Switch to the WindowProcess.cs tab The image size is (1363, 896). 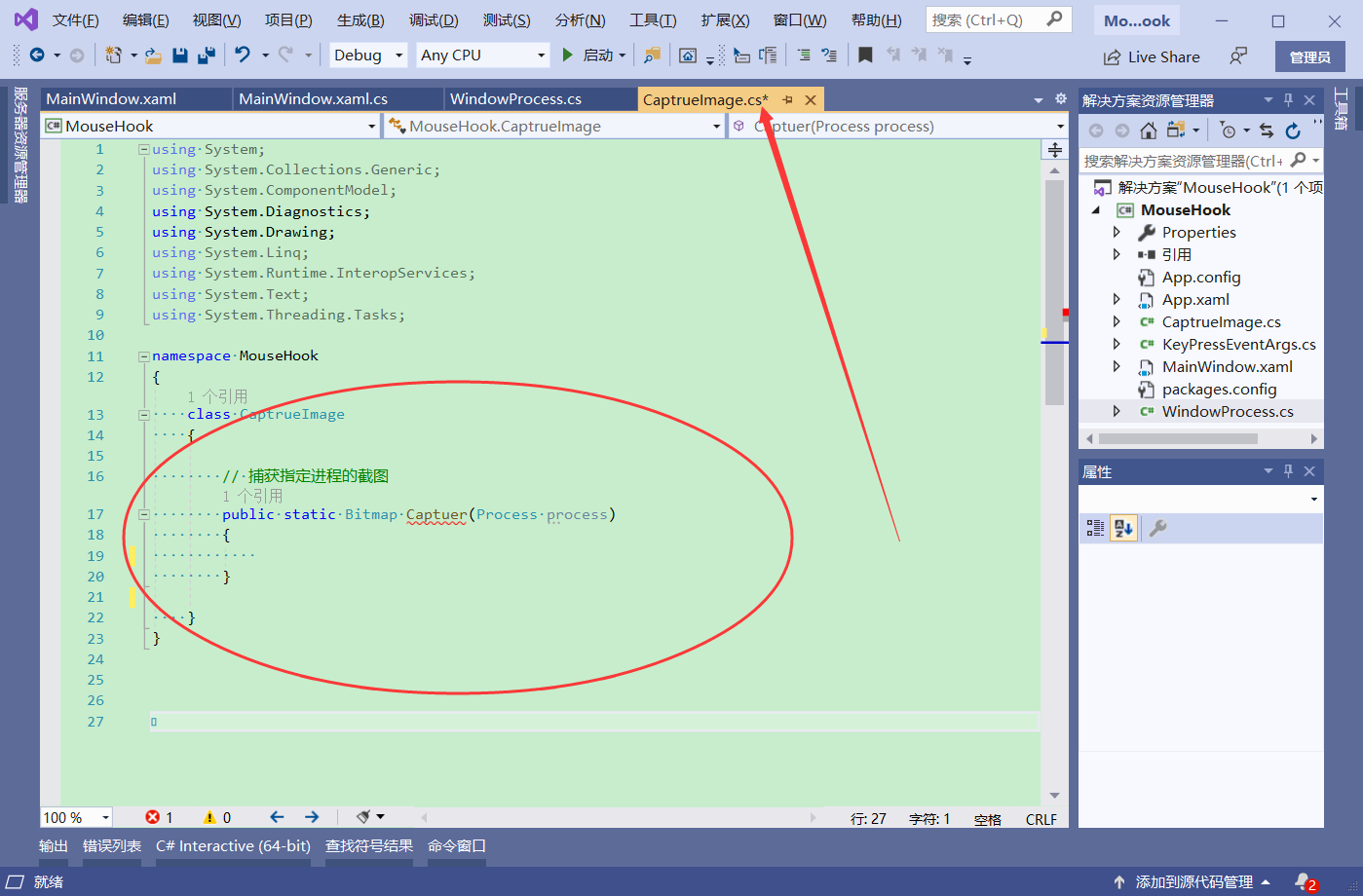pos(515,98)
